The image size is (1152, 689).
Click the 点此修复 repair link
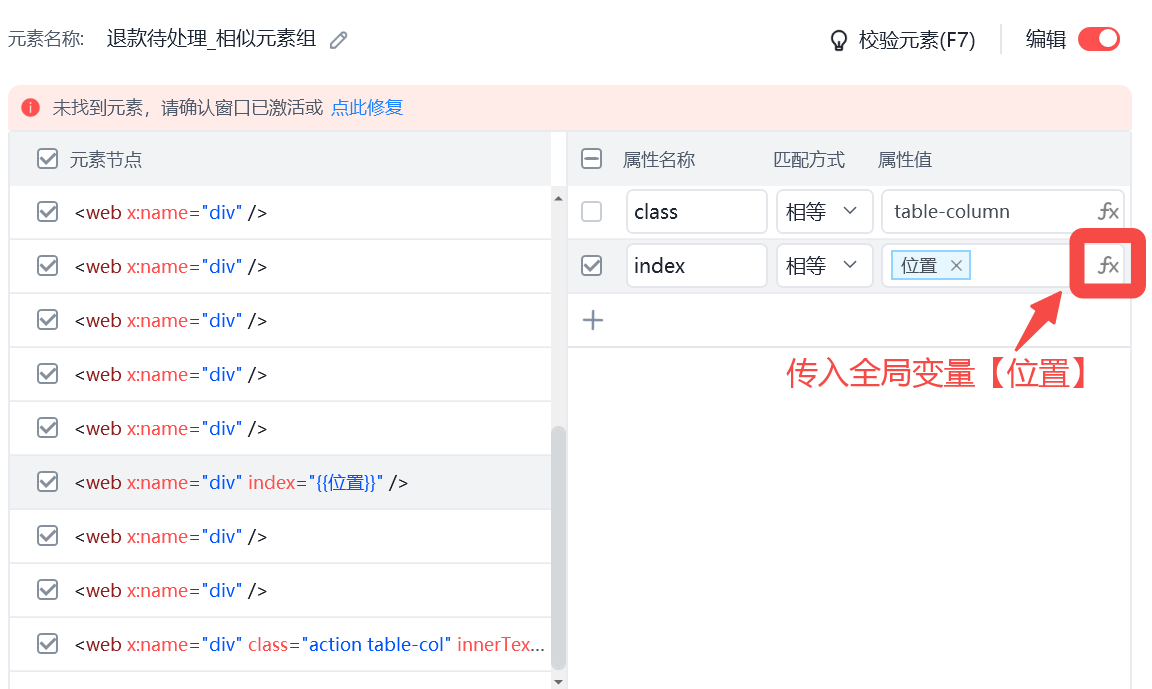[x=367, y=107]
